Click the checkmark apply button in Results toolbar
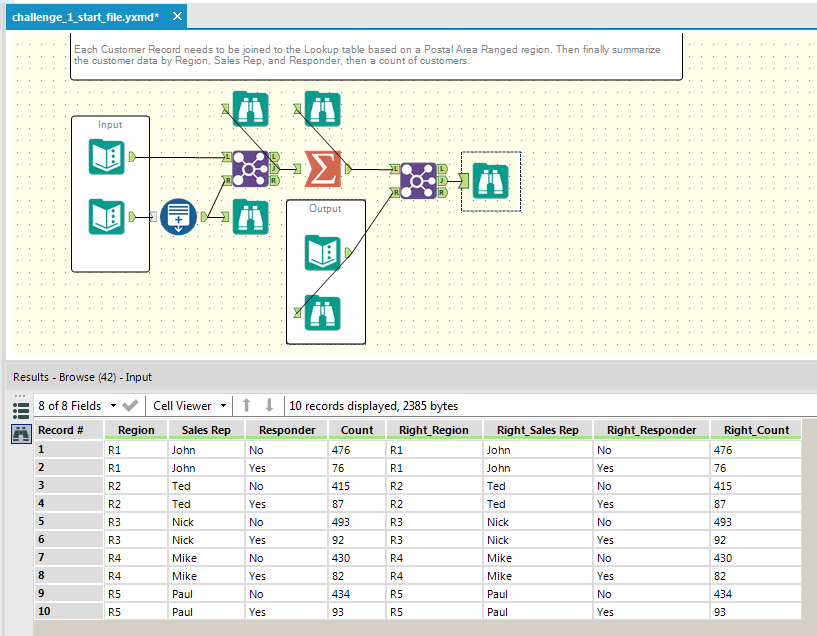This screenshot has width=817, height=636. [x=130, y=406]
